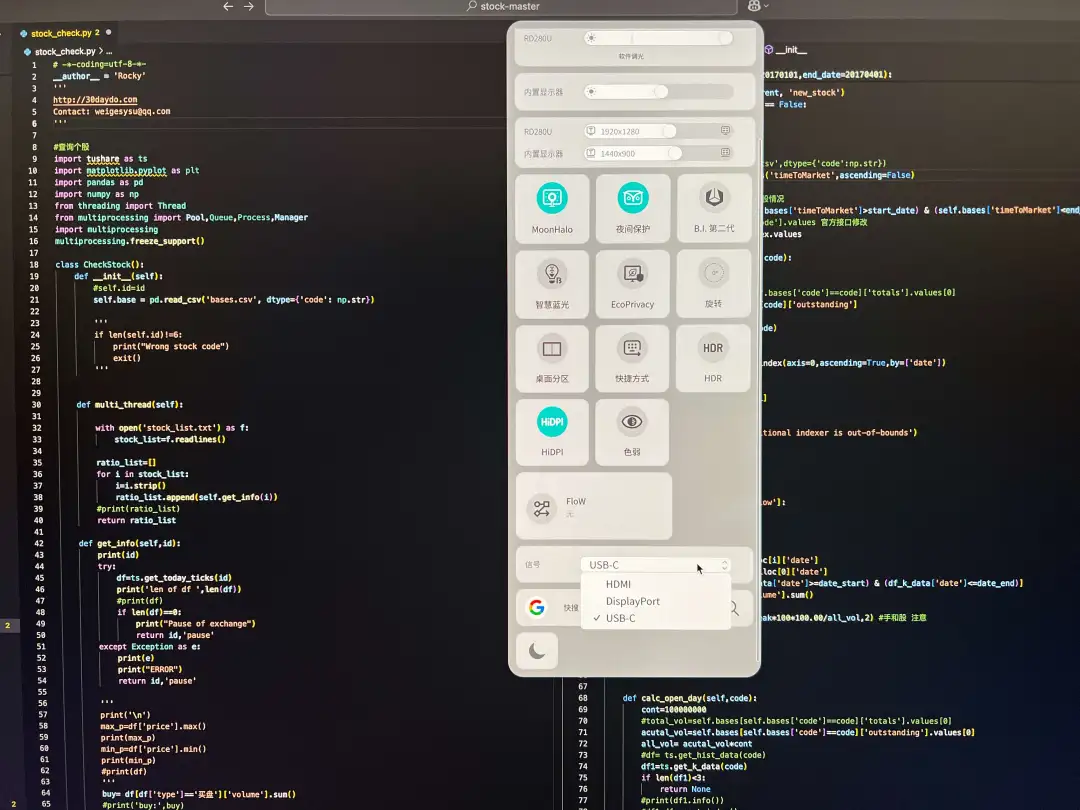Toggle the 夜间保护 night protection tile

coord(632,208)
